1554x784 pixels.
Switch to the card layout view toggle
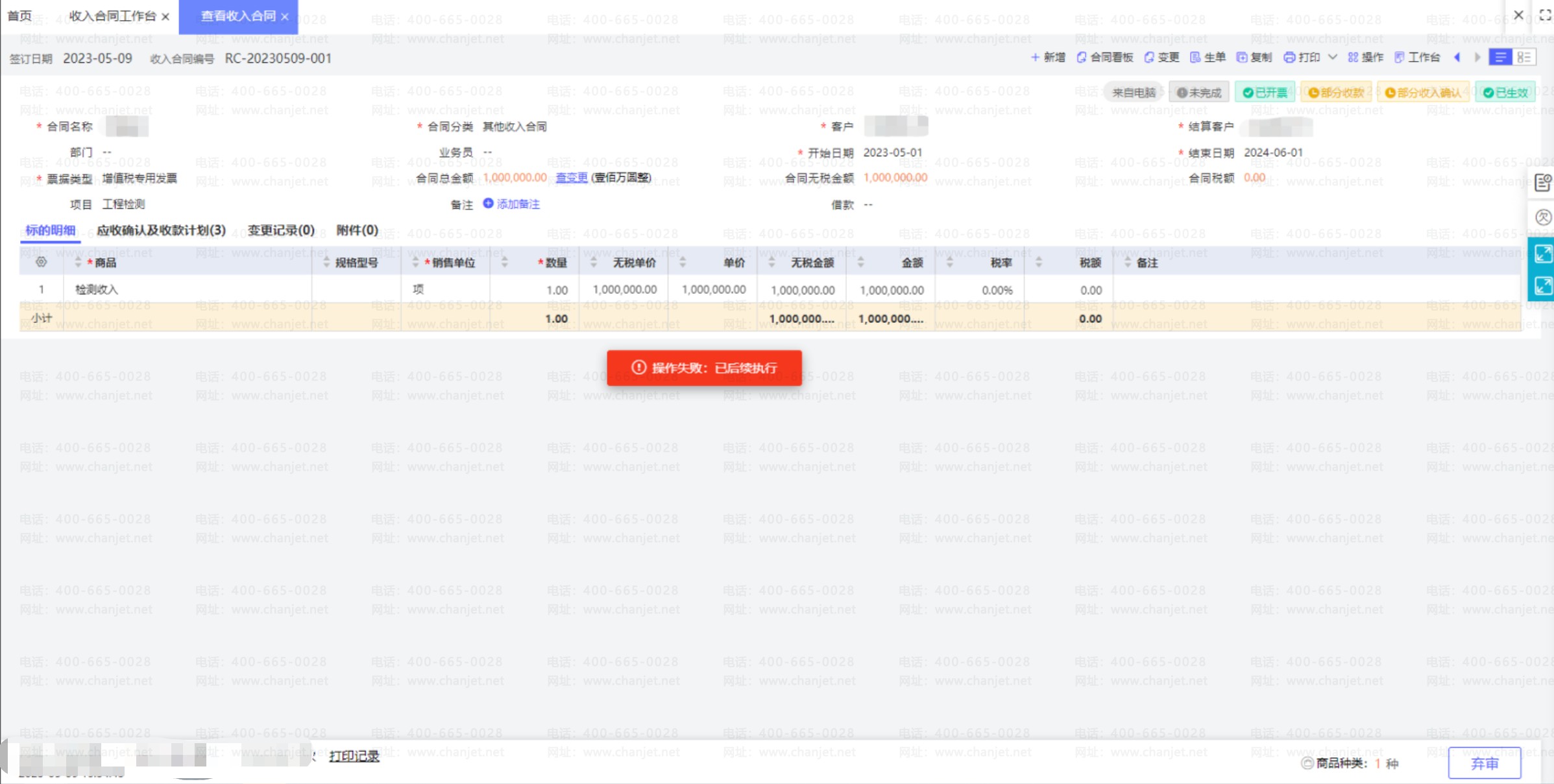(x=1524, y=58)
